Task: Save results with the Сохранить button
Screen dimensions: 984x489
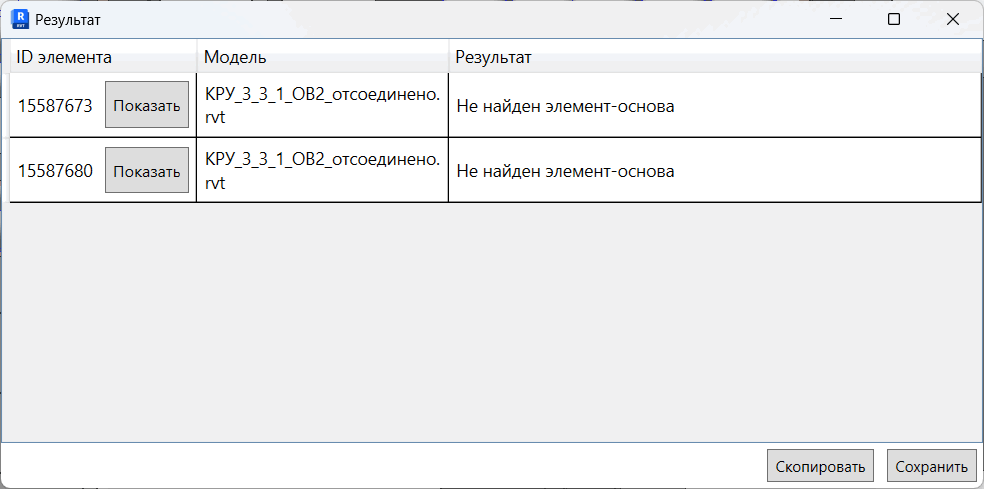Action: (931, 466)
